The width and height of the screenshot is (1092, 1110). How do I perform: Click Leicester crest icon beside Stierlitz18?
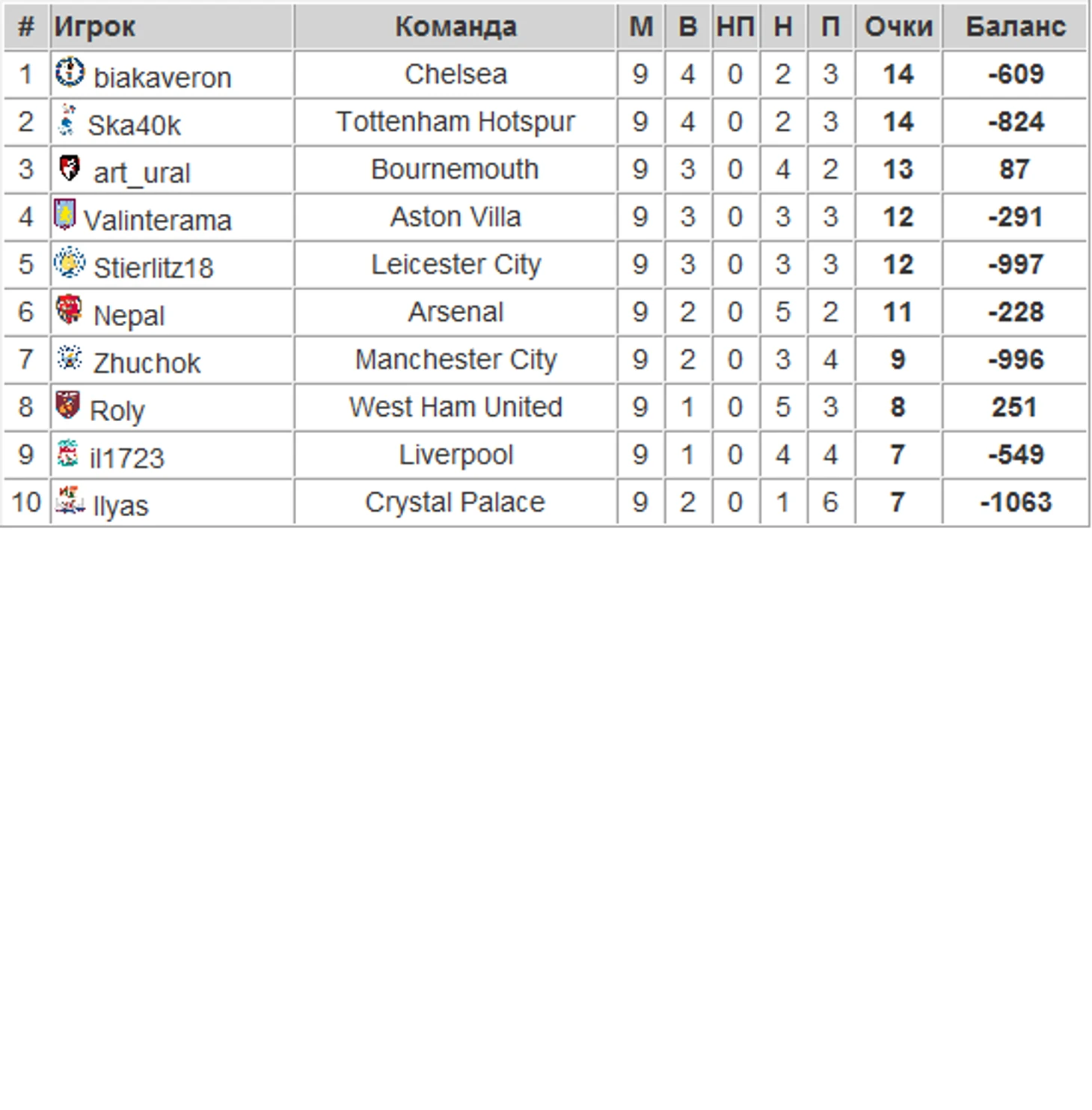click(x=70, y=262)
